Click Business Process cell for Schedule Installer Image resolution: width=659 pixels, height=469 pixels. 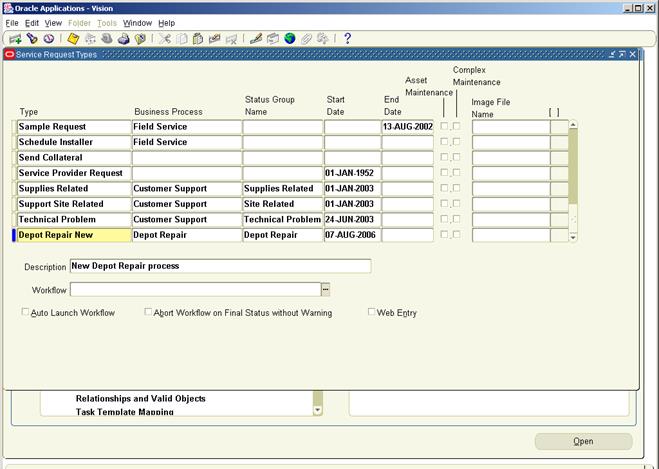click(187, 142)
